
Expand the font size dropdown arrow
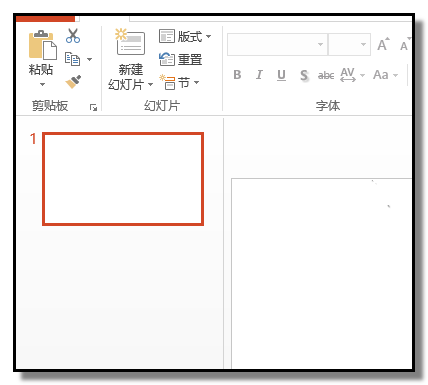tap(363, 44)
